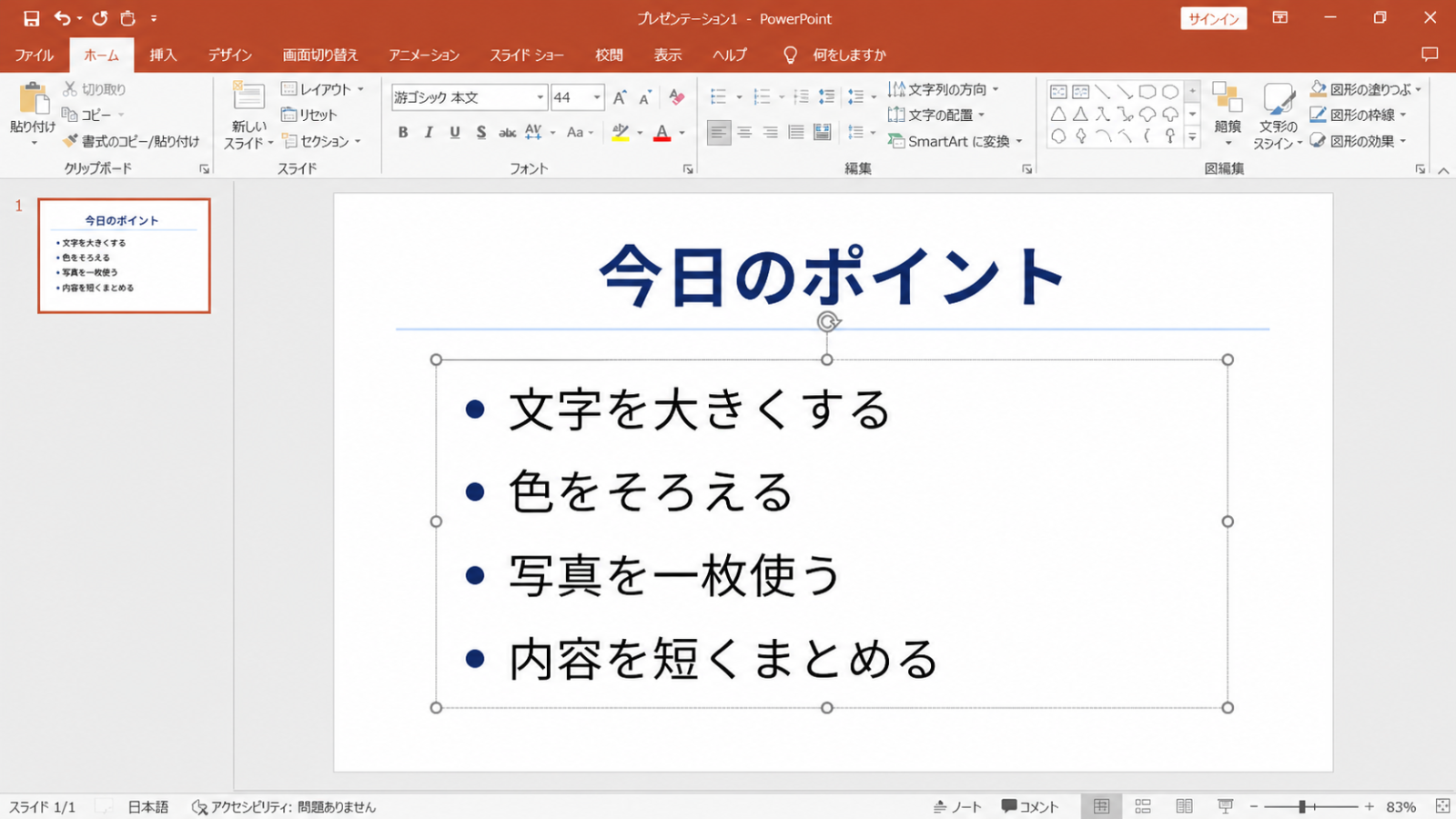Open 図形の枠線 shape outline
Screen dimensions: 1456x819
pos(1358,115)
